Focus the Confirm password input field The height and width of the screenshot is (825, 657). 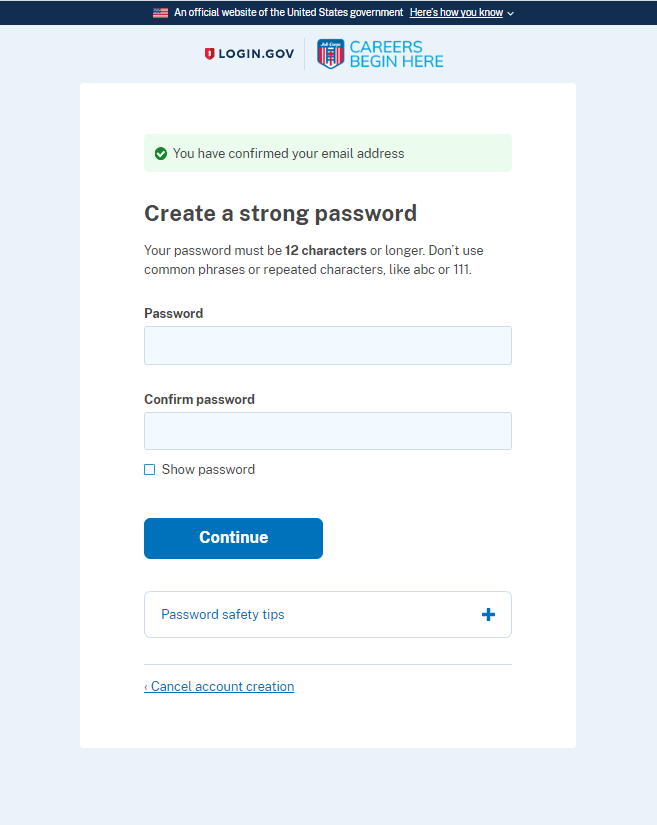click(328, 431)
